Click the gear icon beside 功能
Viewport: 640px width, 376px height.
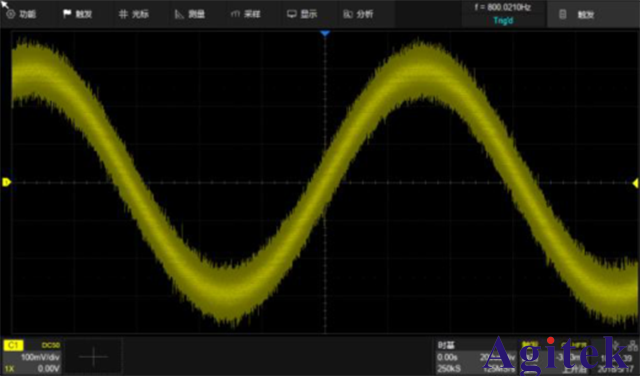pyautogui.click(x=11, y=14)
